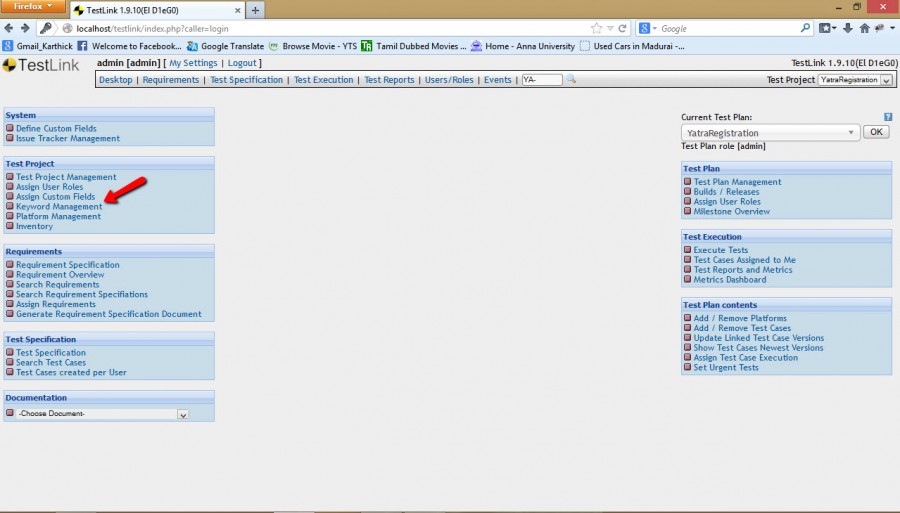The height and width of the screenshot is (513, 900).
Task: Open Platform Management
Action: coord(59,216)
